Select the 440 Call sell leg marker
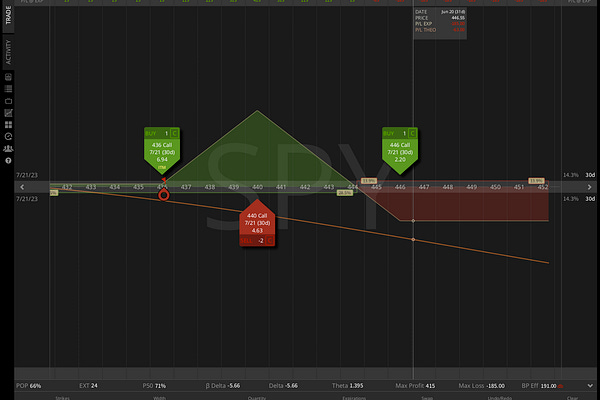Image resolution: width=600 pixels, height=400 pixels. [257, 223]
